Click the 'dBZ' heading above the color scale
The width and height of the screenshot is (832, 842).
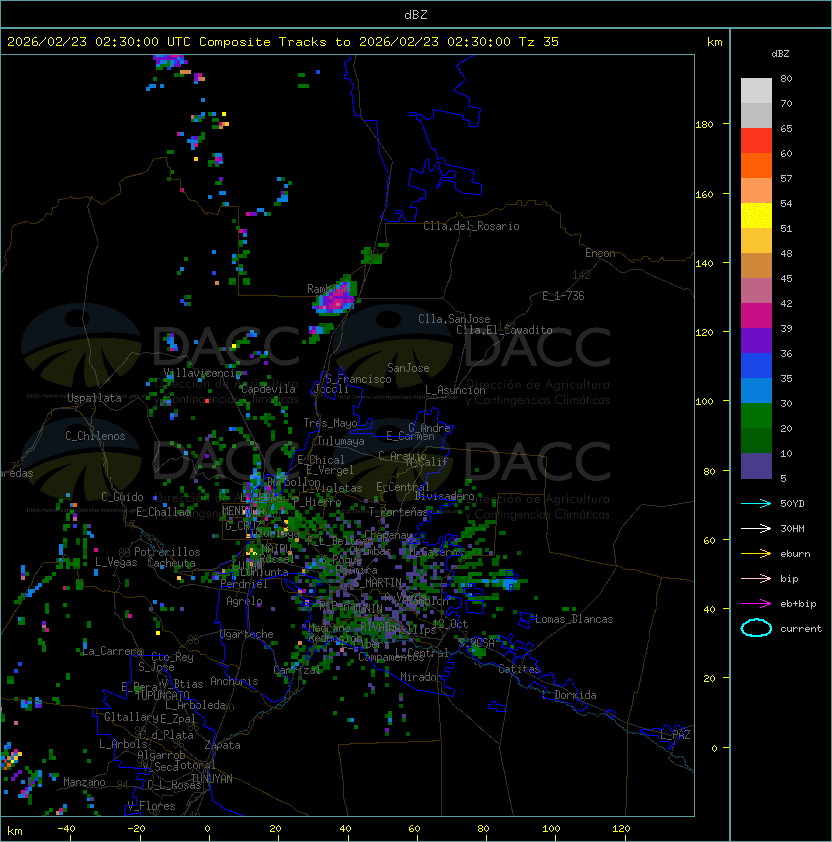coord(780,54)
